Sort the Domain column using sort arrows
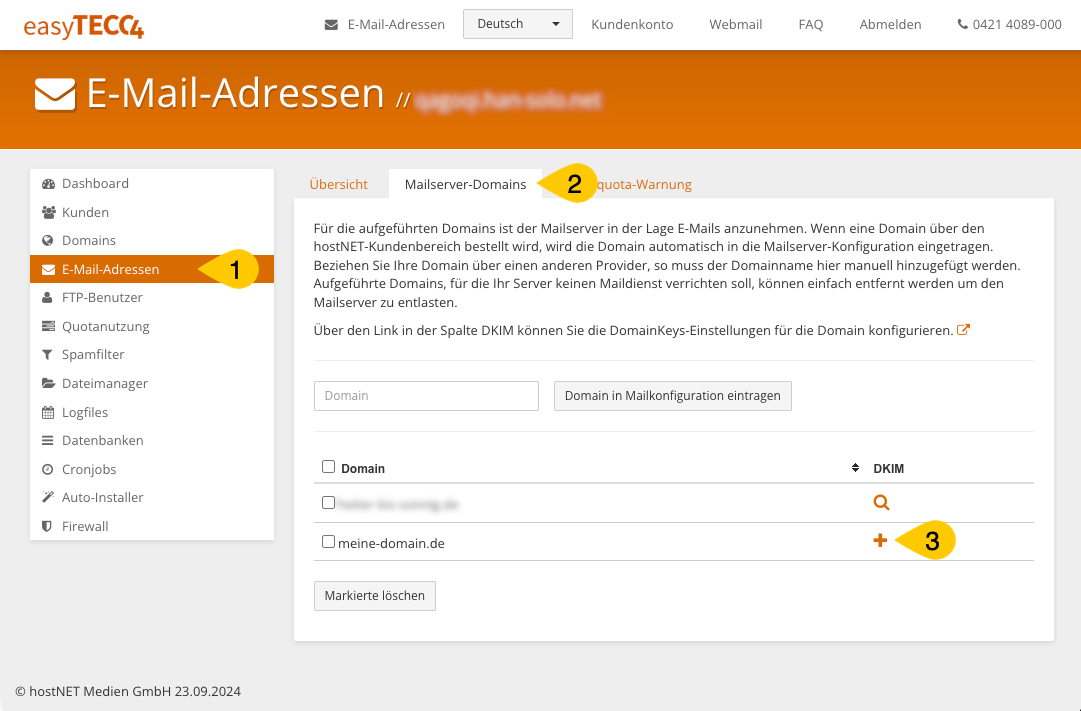1081x711 pixels. tap(855, 468)
